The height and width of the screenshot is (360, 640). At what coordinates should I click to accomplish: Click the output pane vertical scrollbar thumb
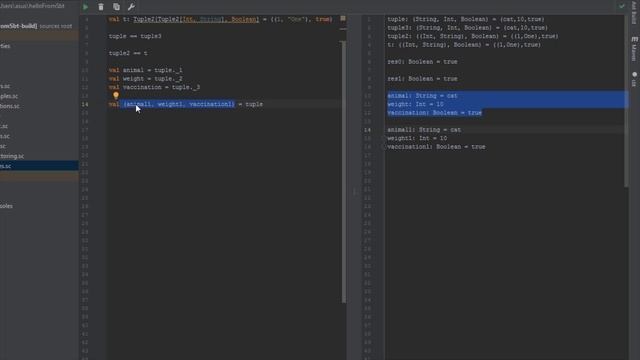coord(626,102)
